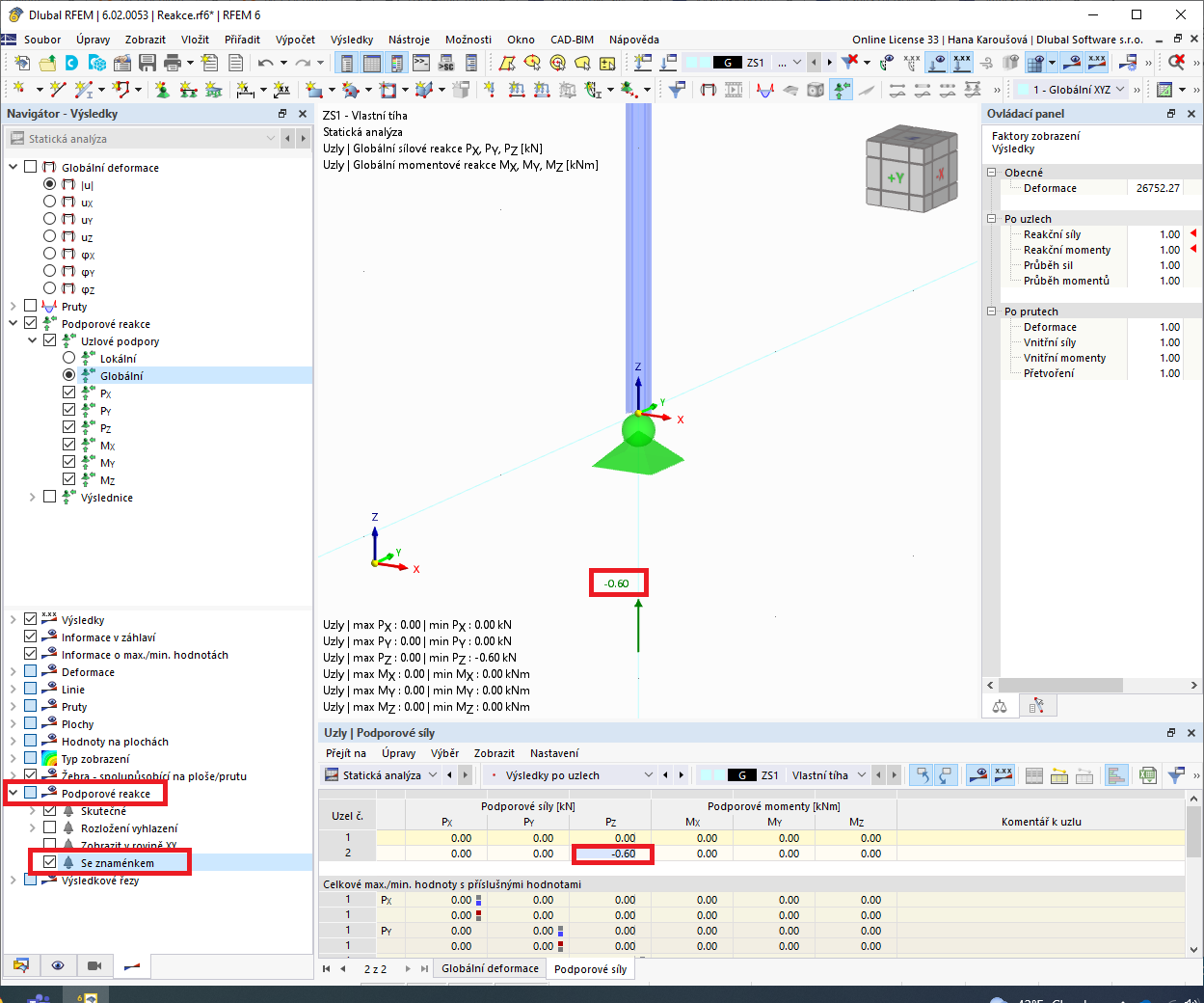Toggle the Se znaménkem checkbox
This screenshot has width=1204, height=1003.
click(x=49, y=862)
